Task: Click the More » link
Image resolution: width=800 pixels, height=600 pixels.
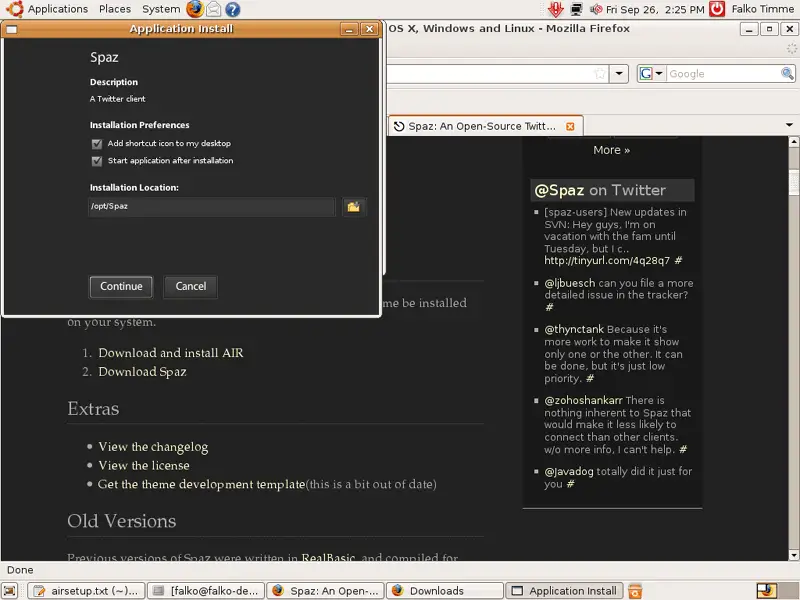Action: (x=612, y=150)
